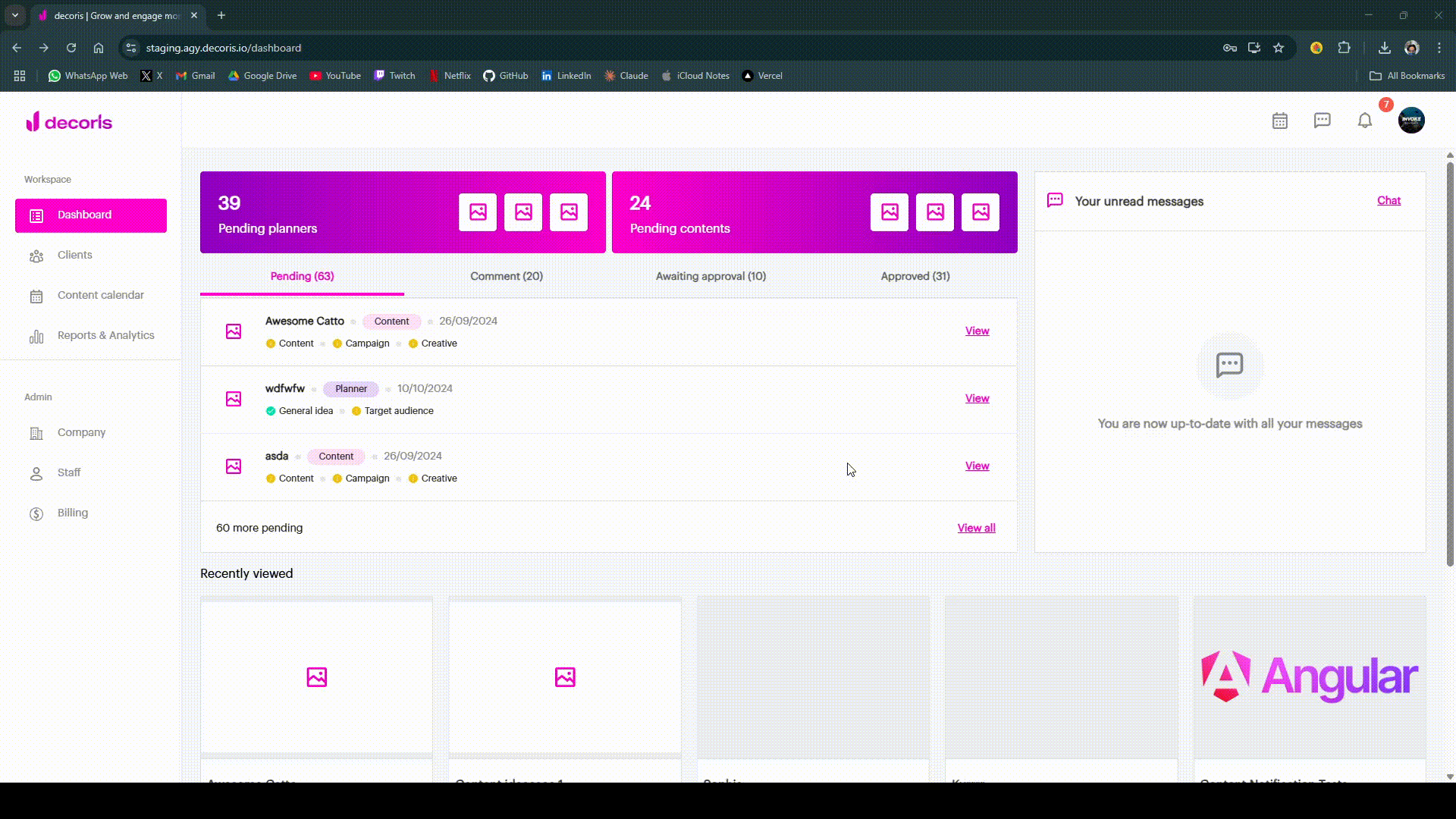Open Reports & Analytics section
The image size is (1456, 819).
coord(91,336)
